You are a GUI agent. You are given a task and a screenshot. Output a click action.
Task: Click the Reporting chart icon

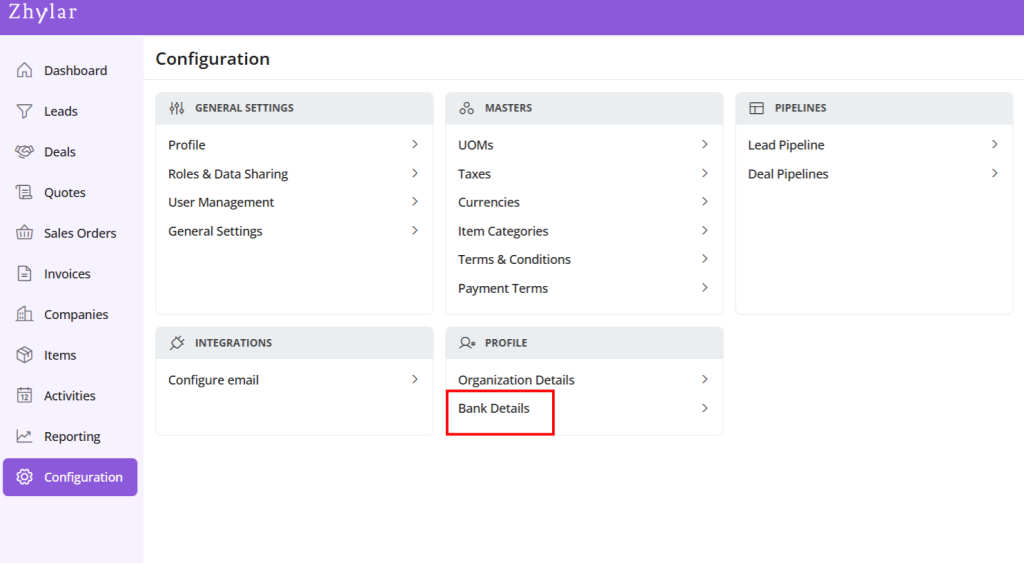[x=25, y=436]
